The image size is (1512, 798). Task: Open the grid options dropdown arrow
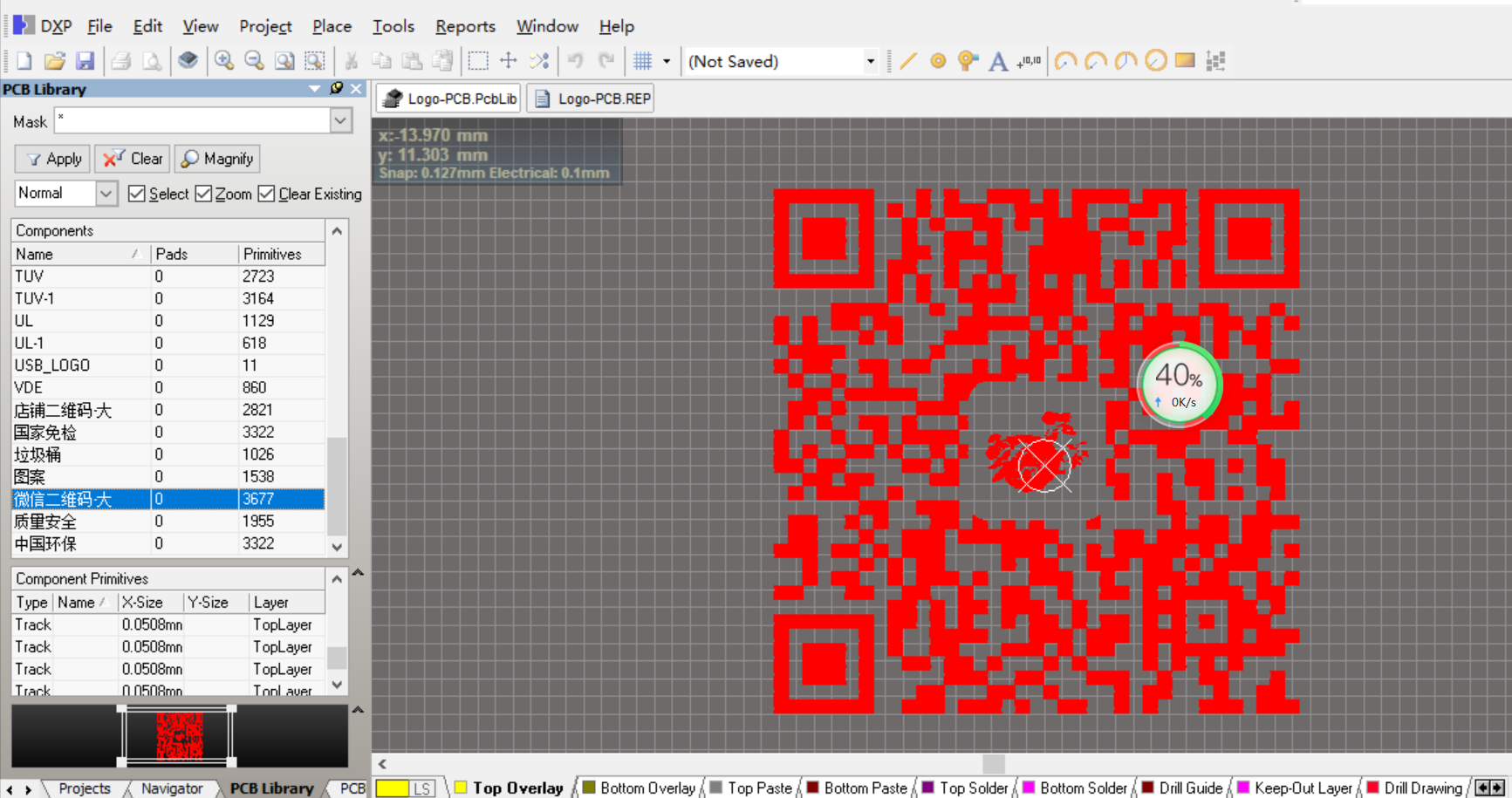667,61
